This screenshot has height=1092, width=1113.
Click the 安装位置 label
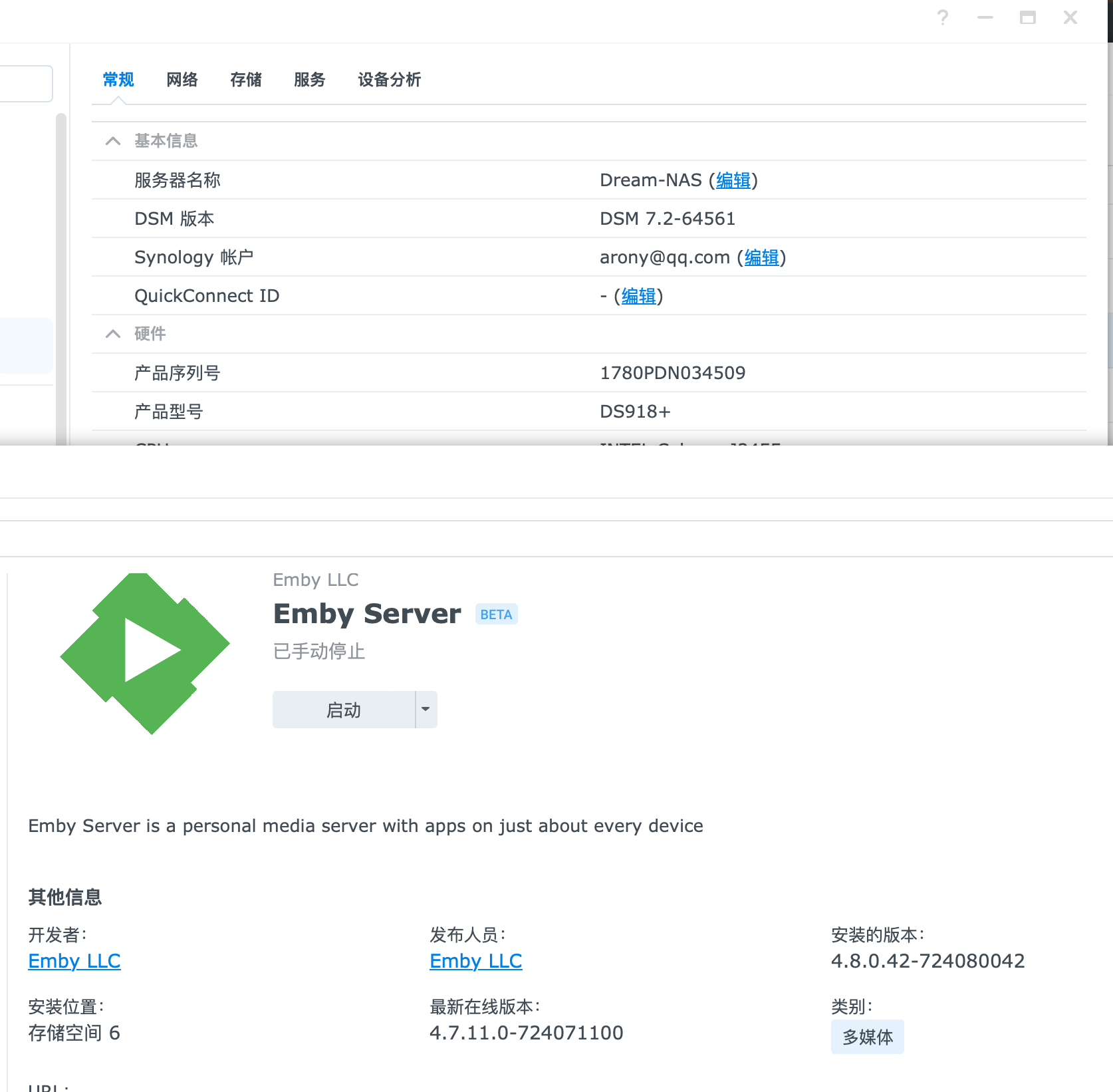click(x=66, y=1007)
